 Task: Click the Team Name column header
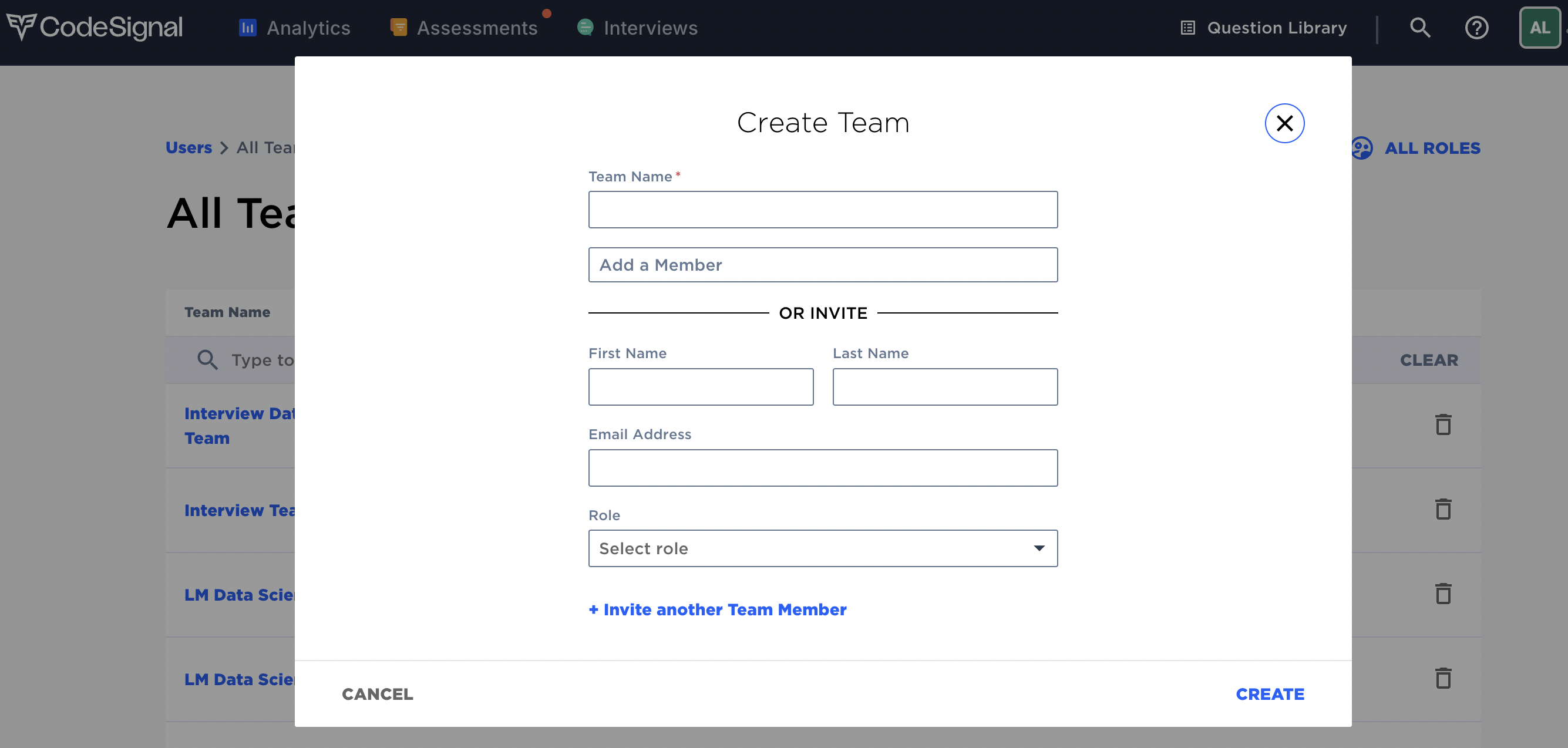click(x=227, y=312)
